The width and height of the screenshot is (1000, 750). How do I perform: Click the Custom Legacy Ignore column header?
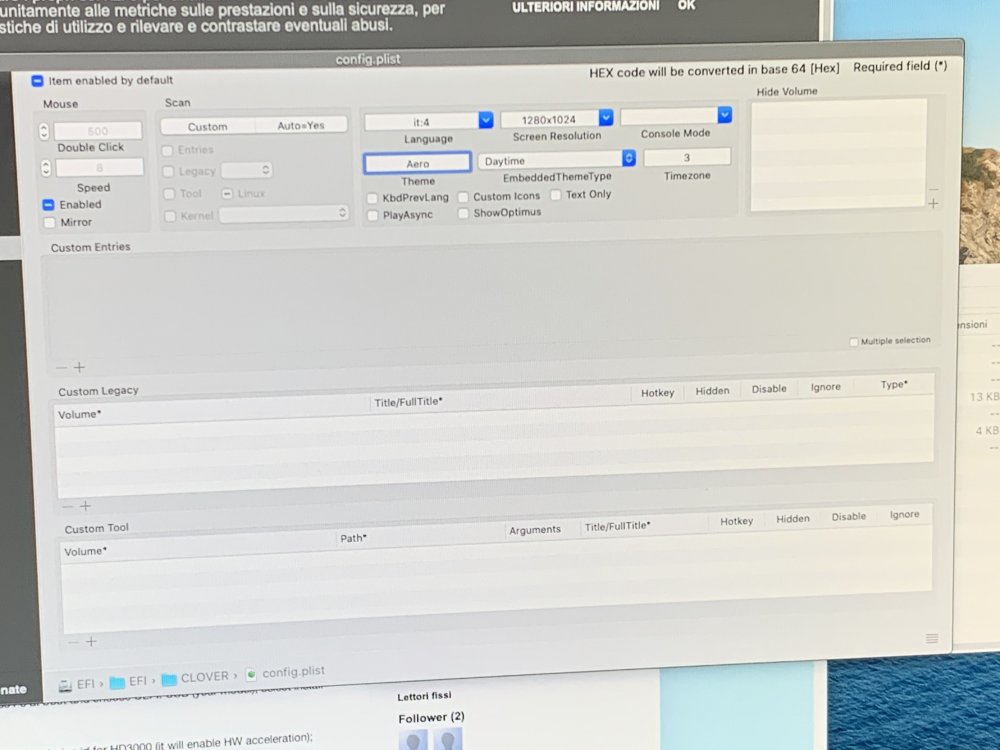825,387
